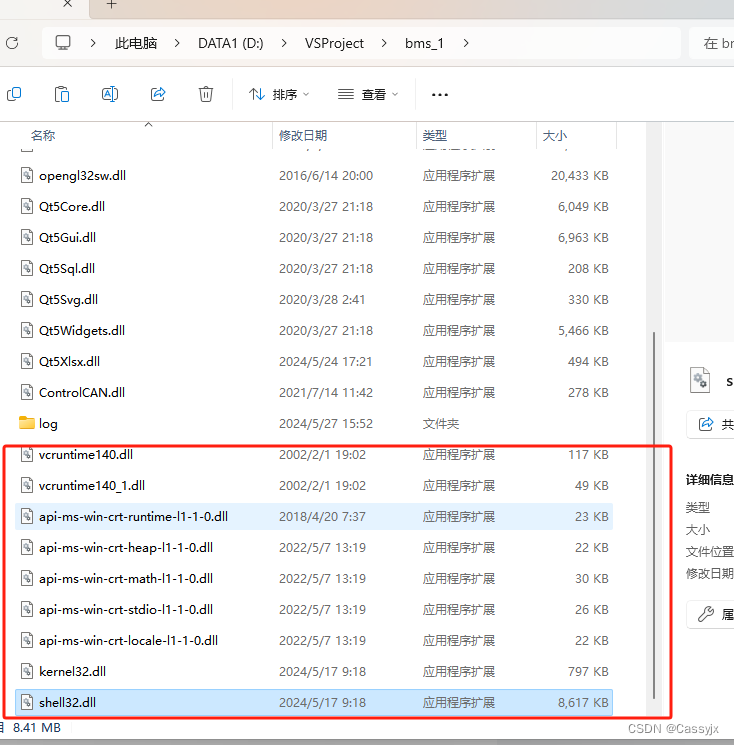Click the search box starting with 在
Image resolution: width=734 pixels, height=745 pixels.
tap(711, 43)
